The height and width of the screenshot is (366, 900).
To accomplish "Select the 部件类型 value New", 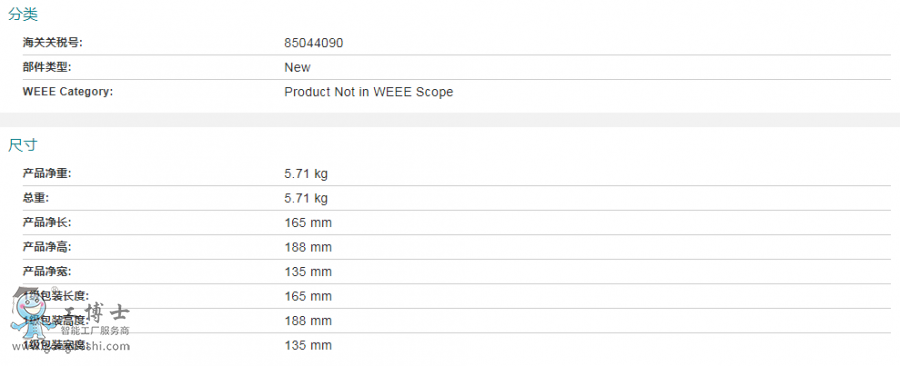I will 297,68.
